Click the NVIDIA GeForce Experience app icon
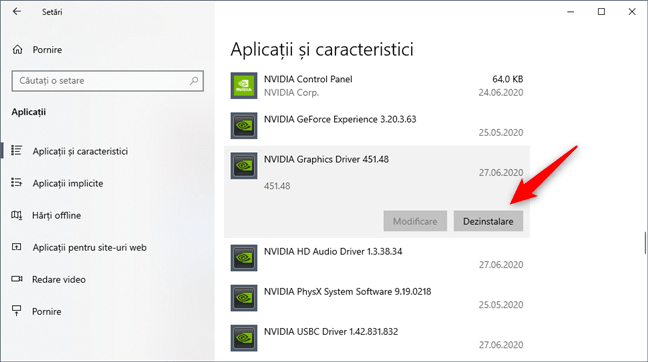The width and height of the screenshot is (648, 362). tap(244, 126)
